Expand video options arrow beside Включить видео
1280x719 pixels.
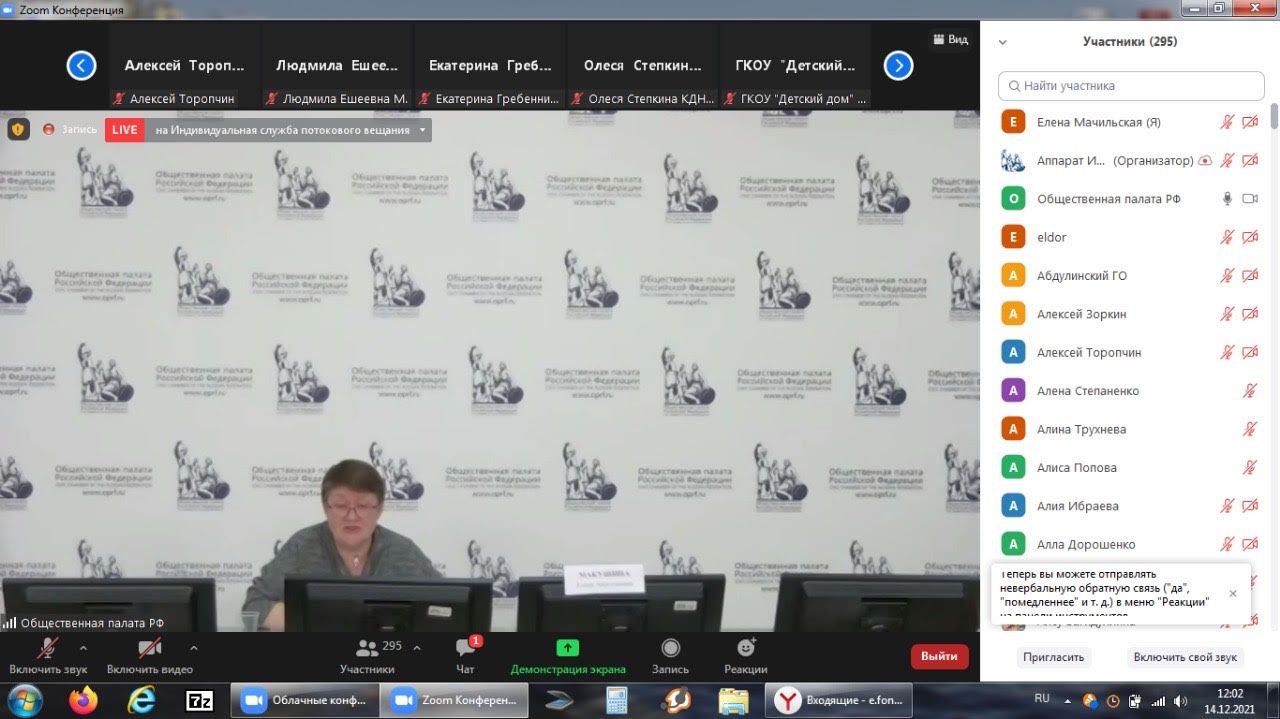[194, 647]
